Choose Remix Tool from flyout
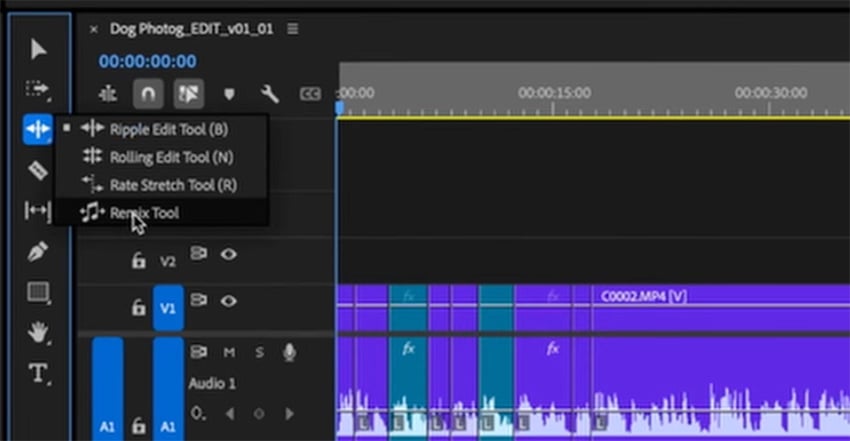Screen dimensions: 850x441 coord(162,212)
